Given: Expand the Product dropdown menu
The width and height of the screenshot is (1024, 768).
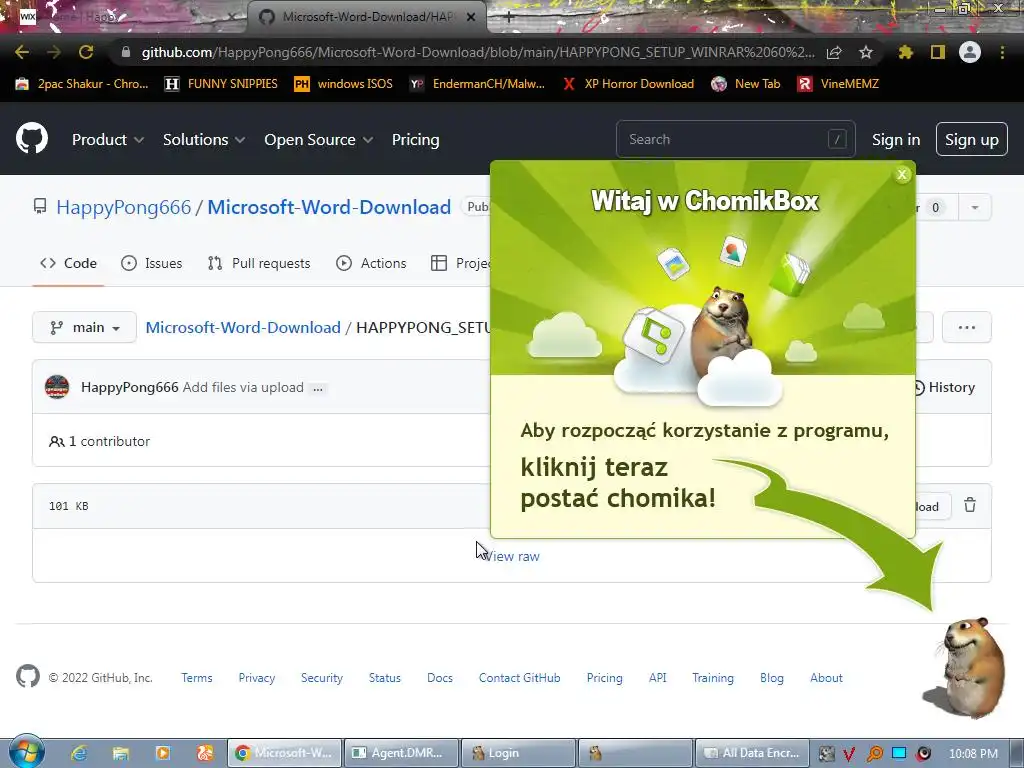Looking at the screenshot, I should [x=108, y=139].
